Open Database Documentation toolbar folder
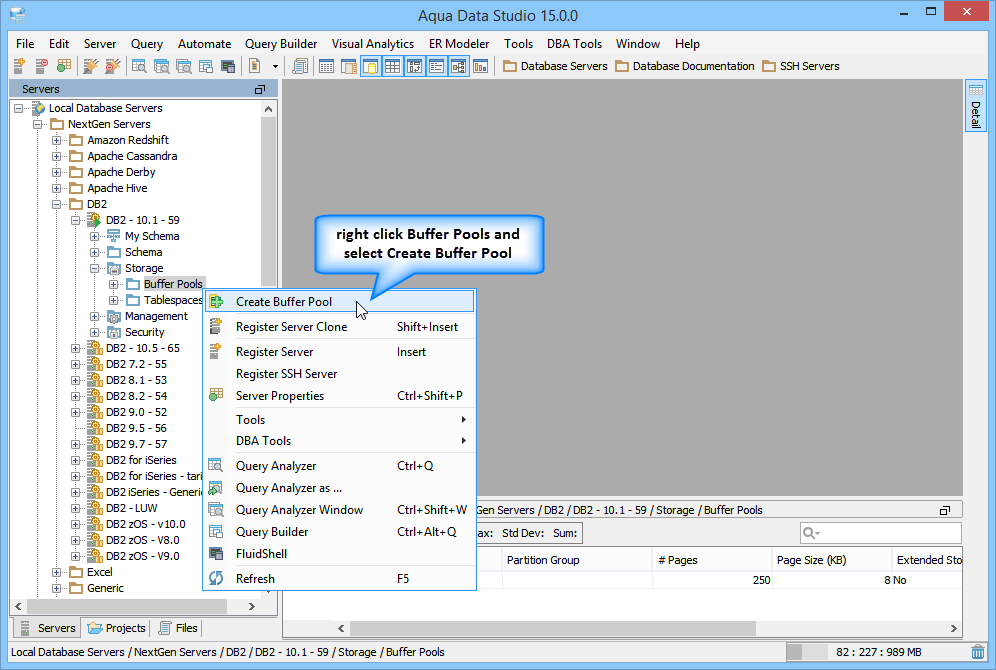The height and width of the screenshot is (670, 996). coord(685,66)
